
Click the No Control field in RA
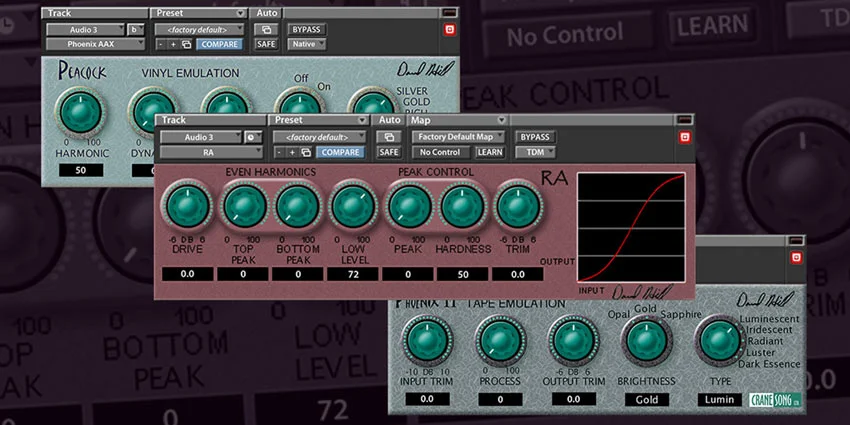440,152
